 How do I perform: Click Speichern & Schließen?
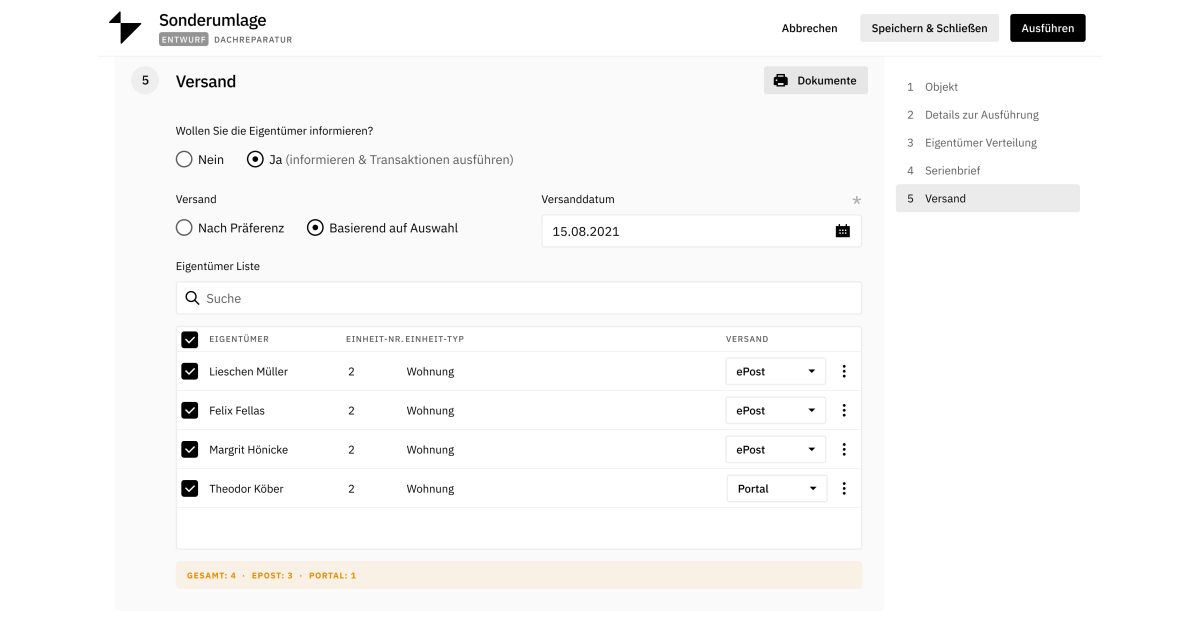click(x=929, y=28)
